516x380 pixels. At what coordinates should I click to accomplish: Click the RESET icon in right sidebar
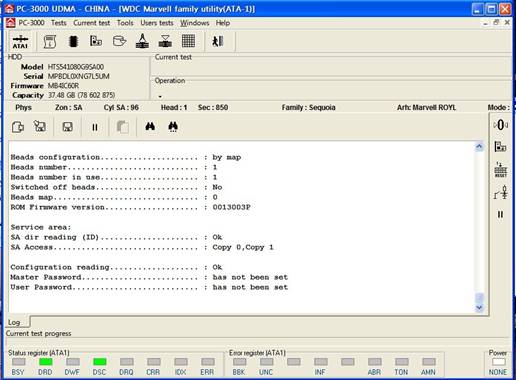pos(501,169)
